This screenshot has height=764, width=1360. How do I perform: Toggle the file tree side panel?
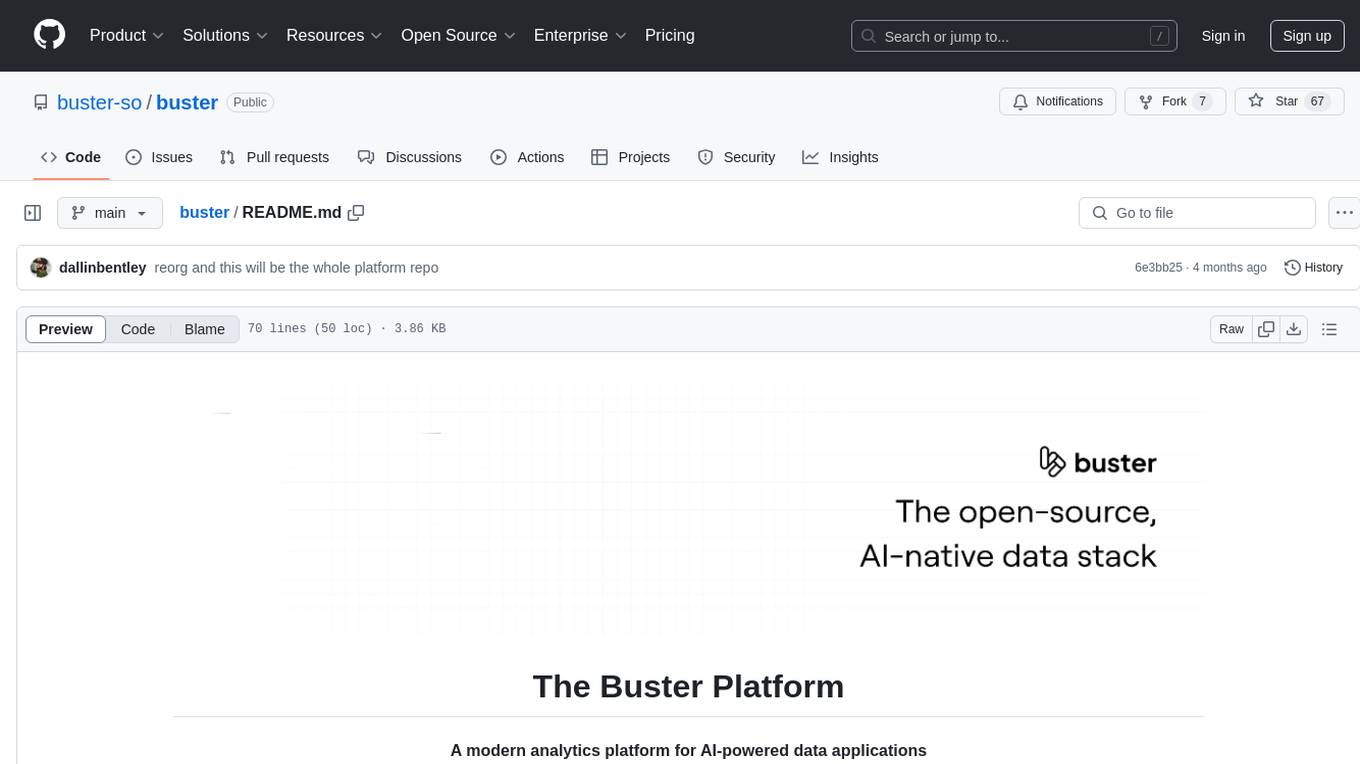(x=33, y=213)
